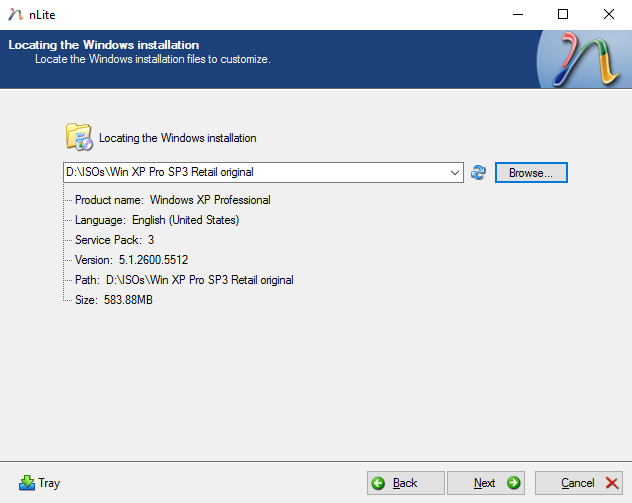The height and width of the screenshot is (503, 632).
Task: Select the Version: 5.1.2600.5512 row
Action: [x=131, y=260]
